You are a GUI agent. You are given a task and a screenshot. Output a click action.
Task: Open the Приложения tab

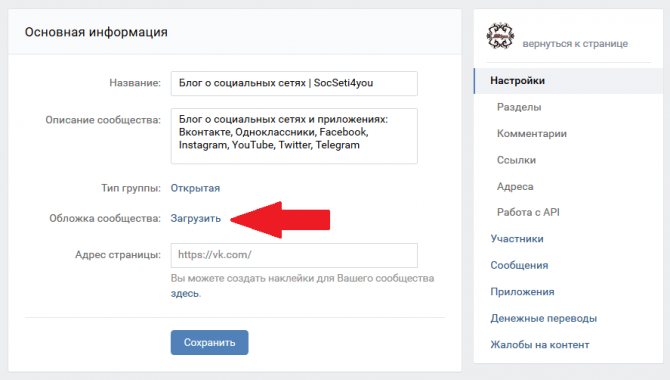[x=522, y=292]
